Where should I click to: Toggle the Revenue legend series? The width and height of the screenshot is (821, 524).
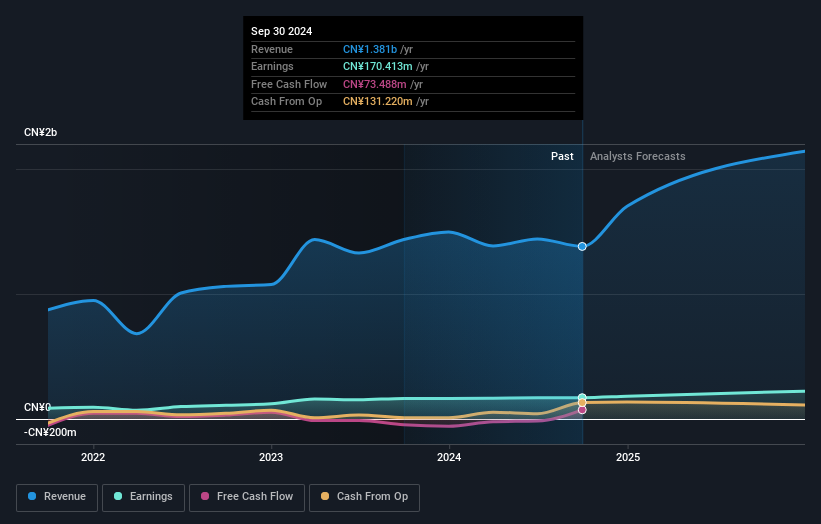pyautogui.click(x=57, y=497)
